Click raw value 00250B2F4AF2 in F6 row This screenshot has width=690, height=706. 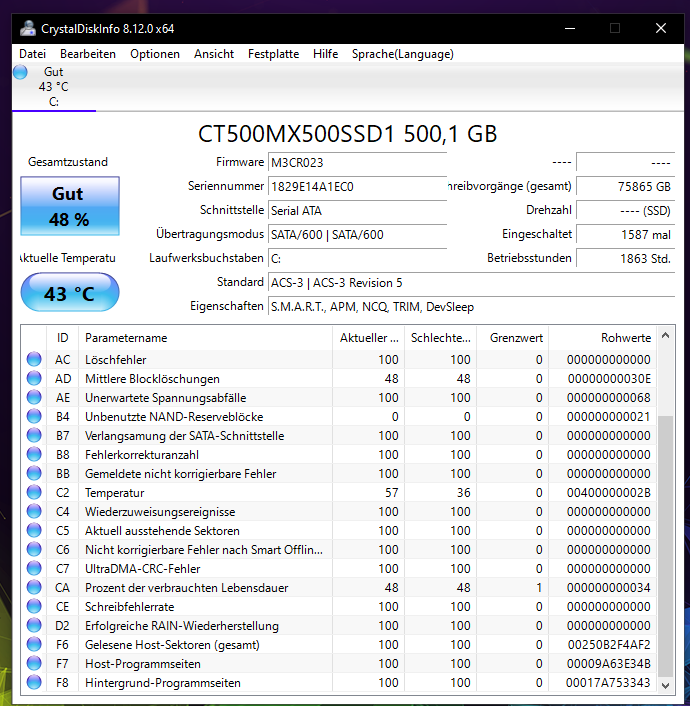[x=609, y=645]
